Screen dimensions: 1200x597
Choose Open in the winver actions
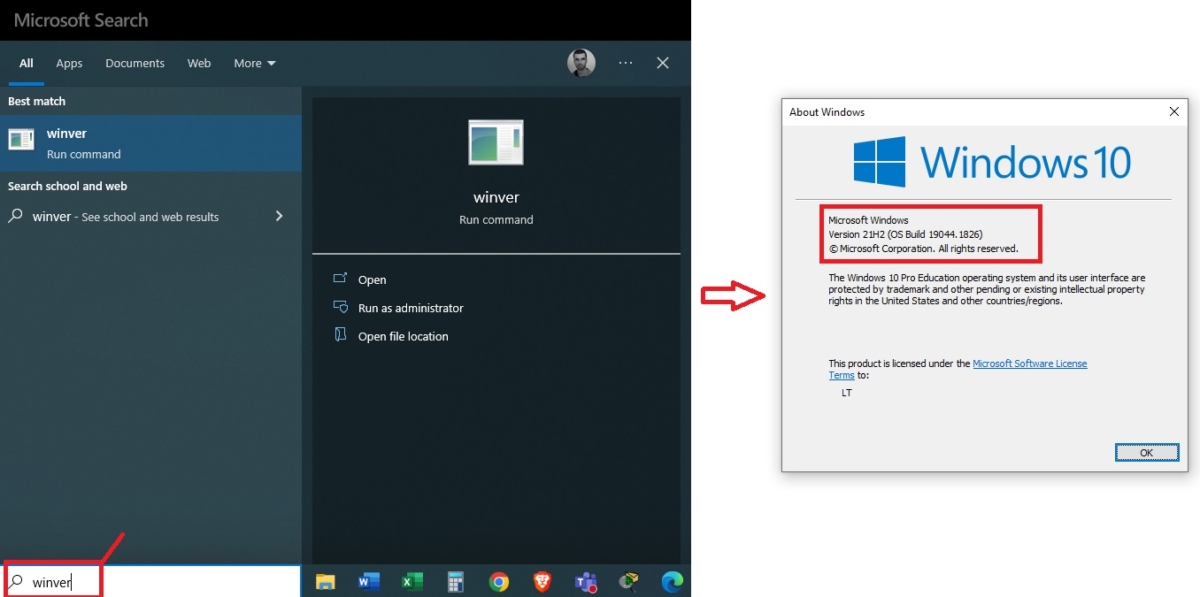pos(372,280)
